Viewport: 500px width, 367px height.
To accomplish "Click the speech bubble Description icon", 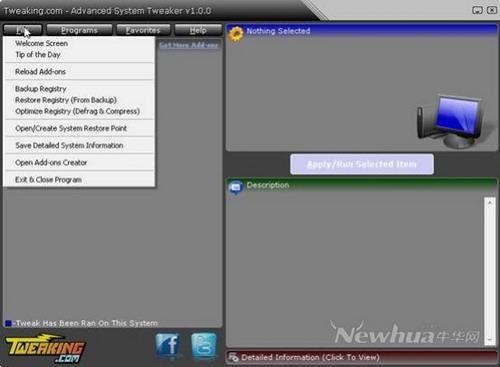I will coord(236,188).
